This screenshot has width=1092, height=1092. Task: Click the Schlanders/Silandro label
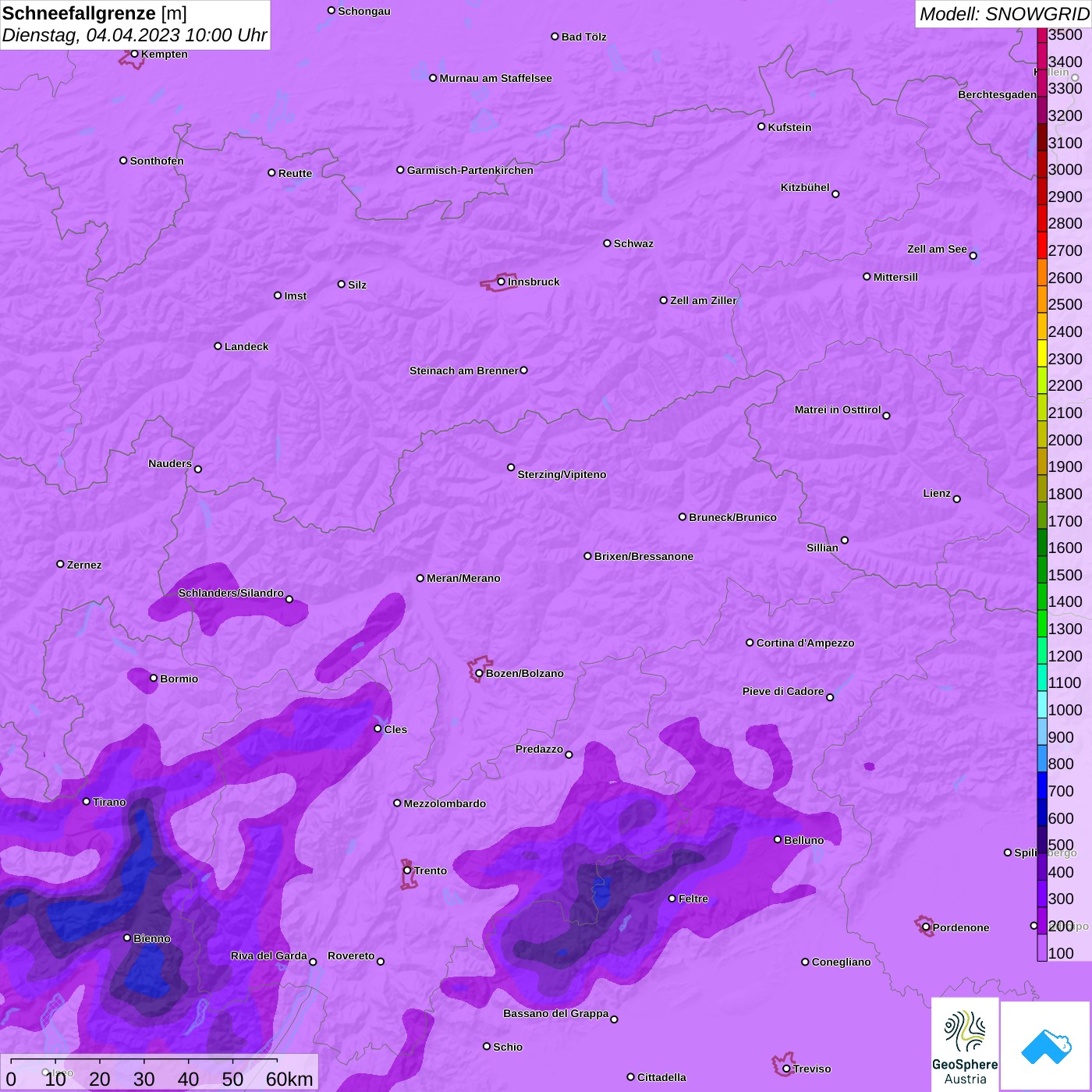pos(231,593)
